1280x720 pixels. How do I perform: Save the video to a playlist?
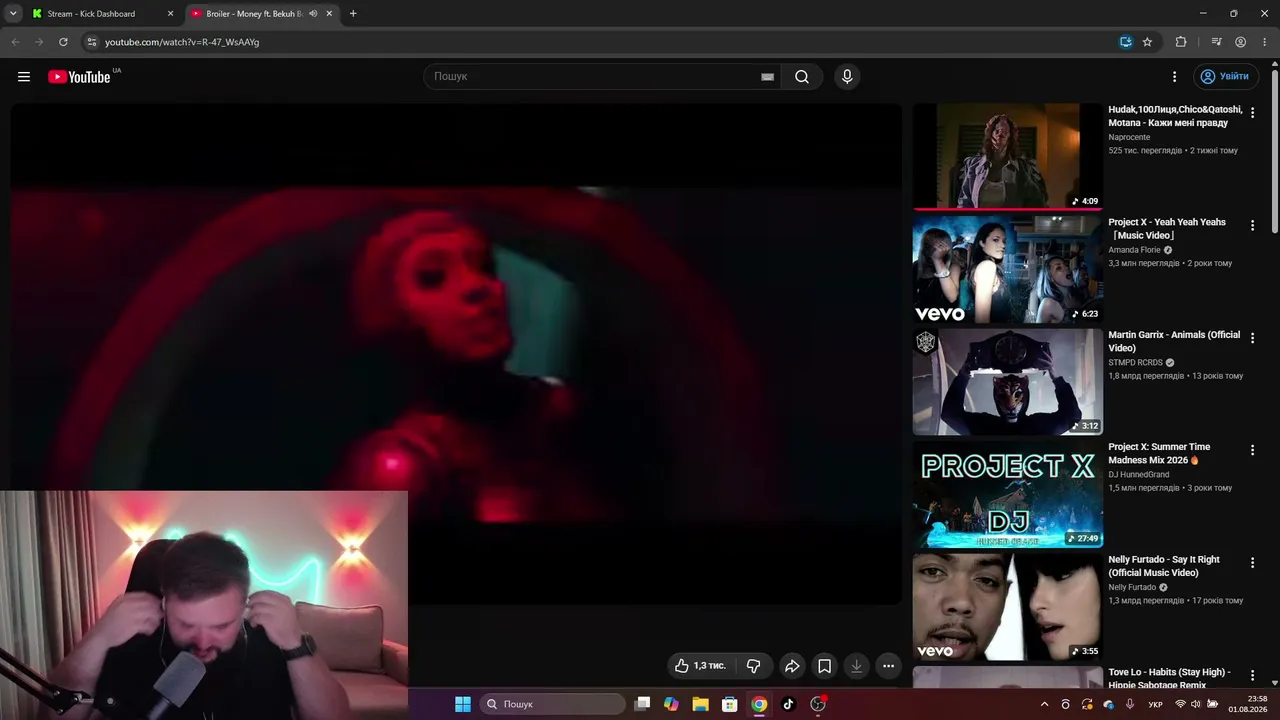point(824,666)
